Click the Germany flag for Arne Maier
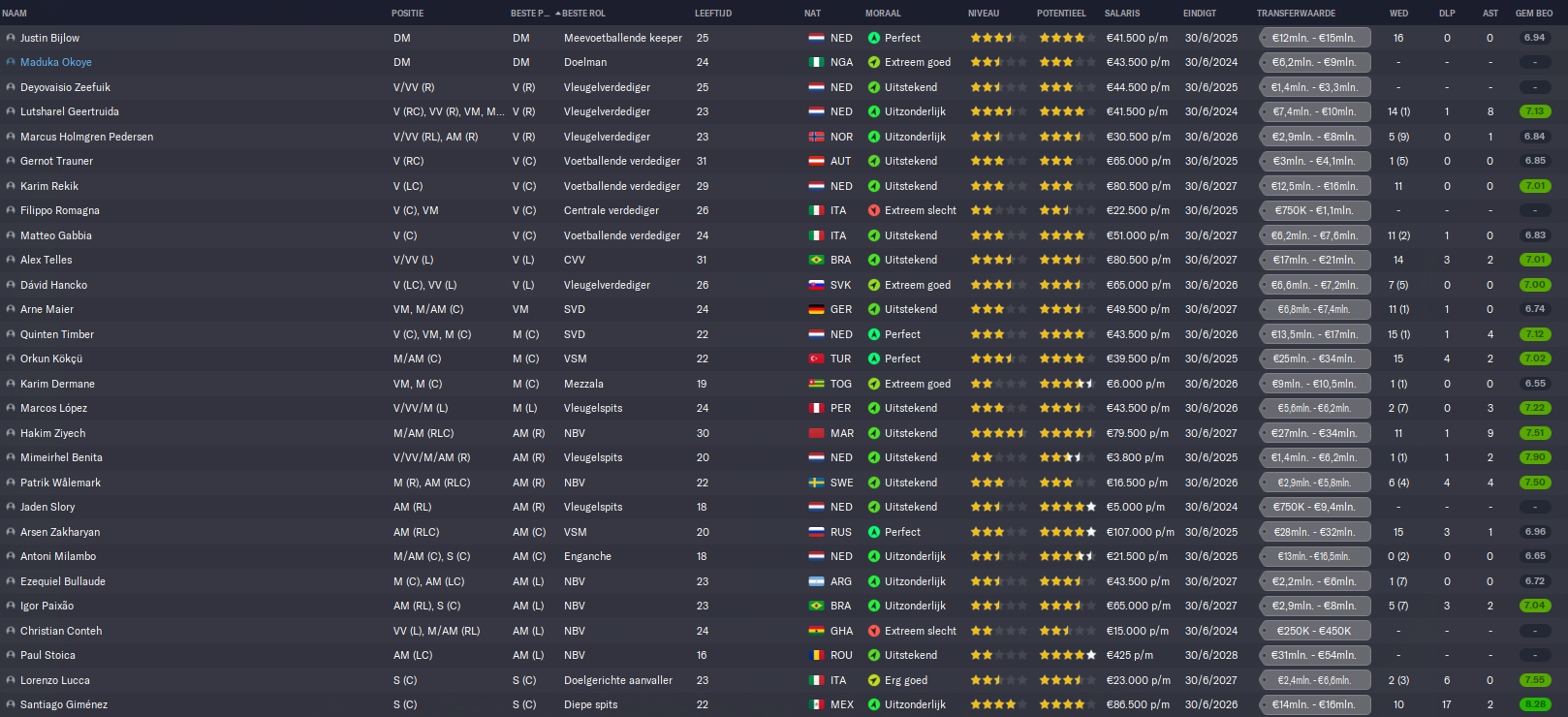This screenshot has width=1568, height=717. 817,309
